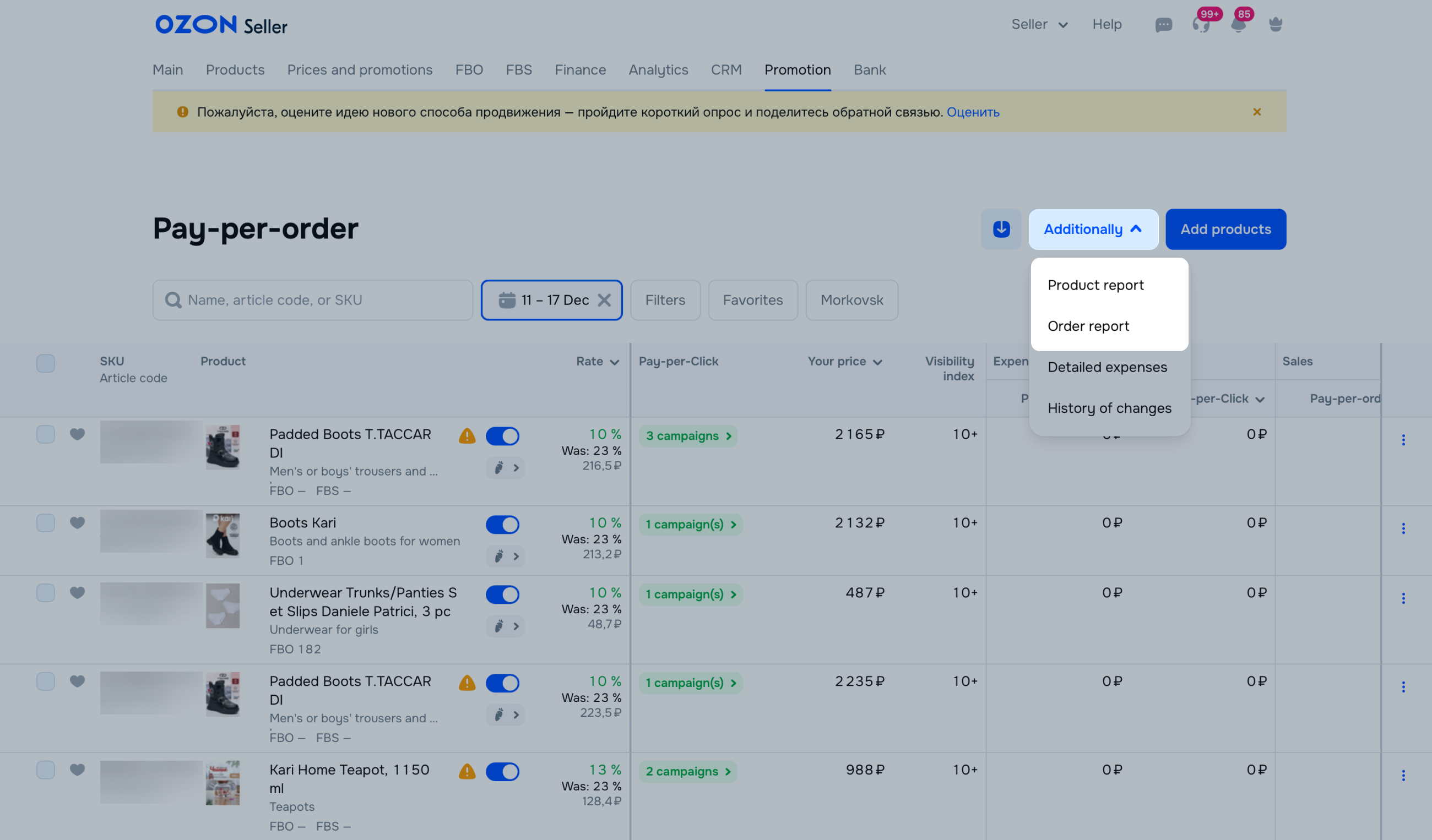Open notifications bell with 85 badge
This screenshot has width=1432, height=840.
point(1238,24)
